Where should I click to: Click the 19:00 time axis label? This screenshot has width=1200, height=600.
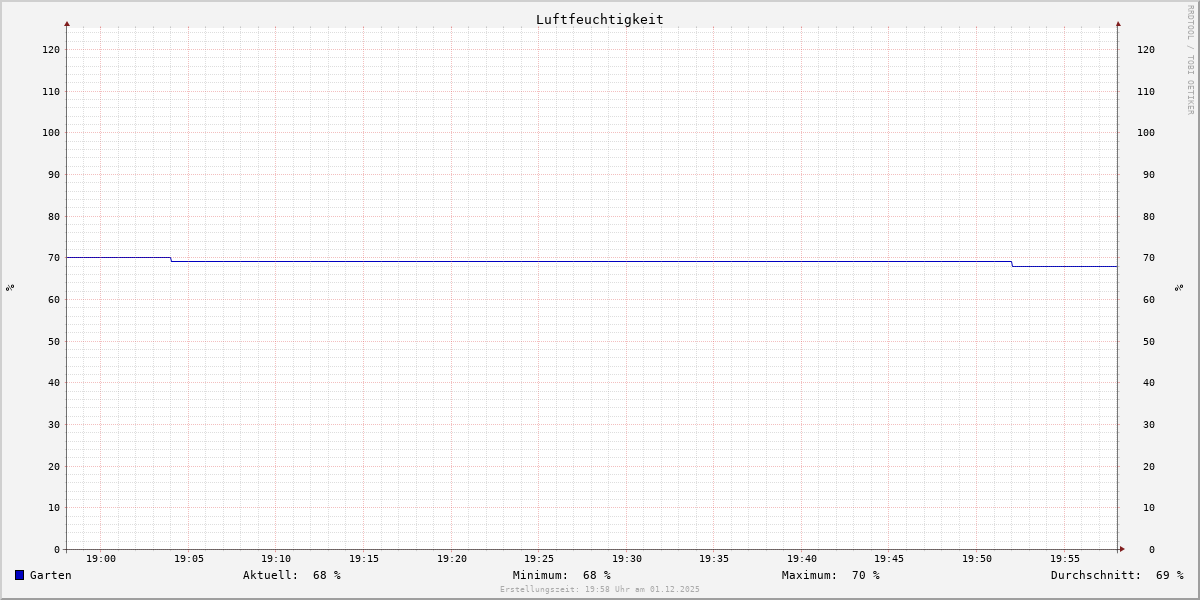coord(101,559)
